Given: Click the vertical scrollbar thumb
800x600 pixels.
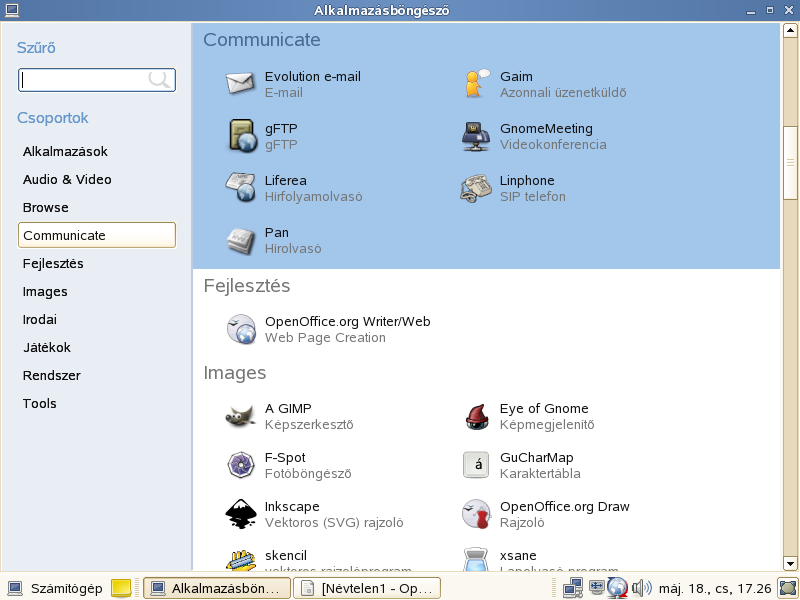Looking at the screenshot, I should coord(790,163).
